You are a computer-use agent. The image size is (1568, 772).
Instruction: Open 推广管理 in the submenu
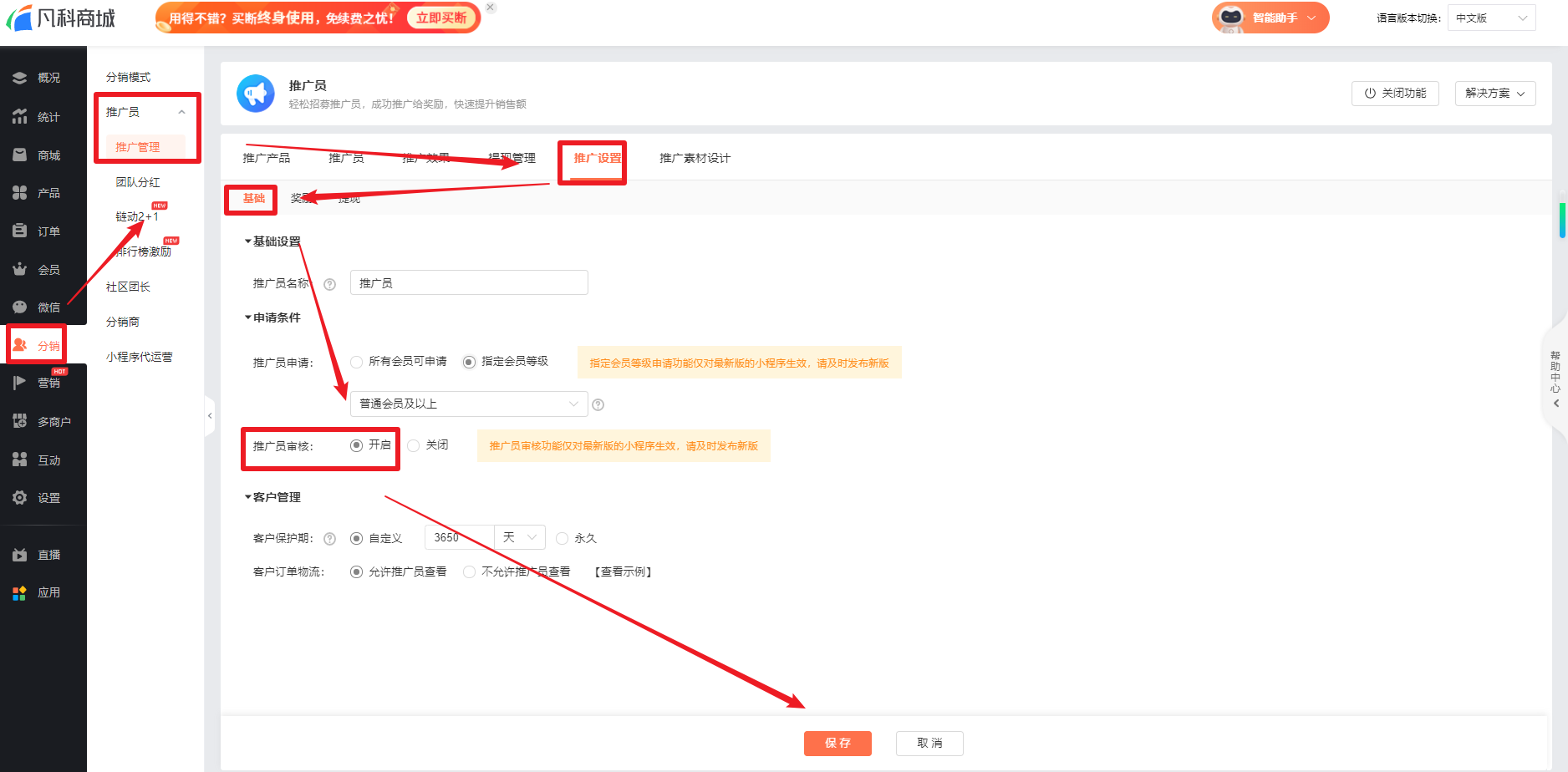138,147
